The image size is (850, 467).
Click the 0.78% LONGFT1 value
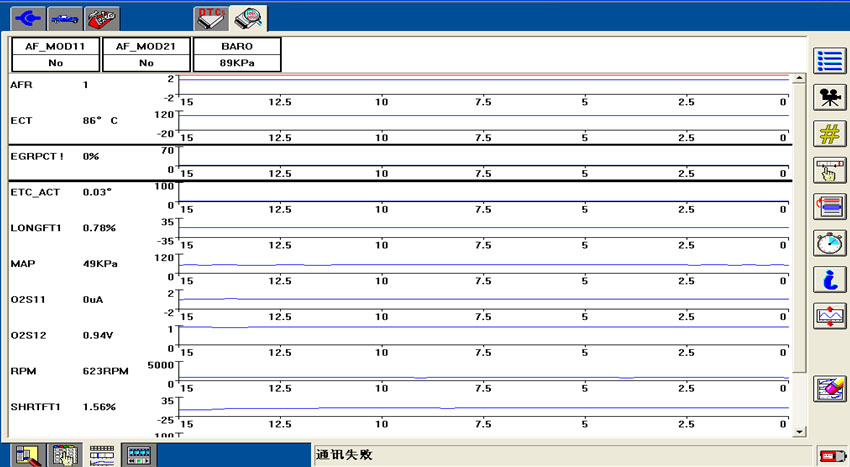pyautogui.click(x=99, y=228)
